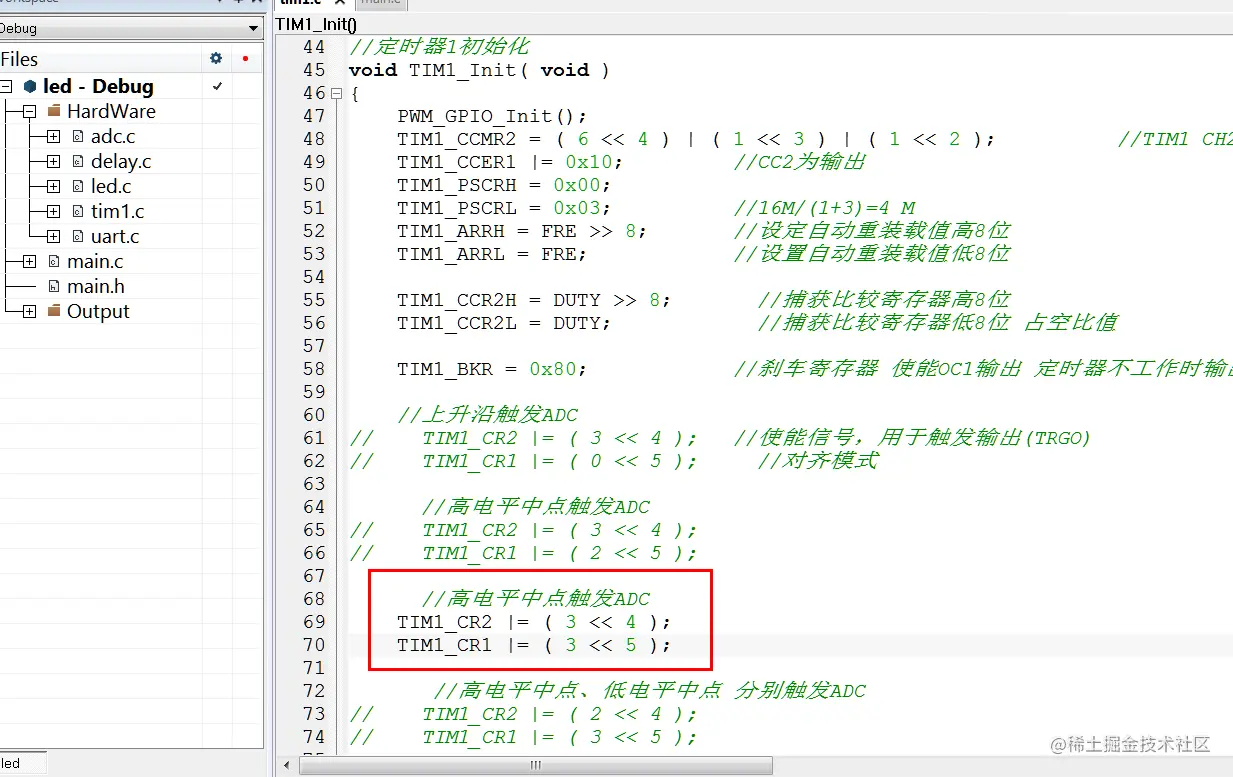Select the led - Debug project
The image size is (1233, 777).
98,87
